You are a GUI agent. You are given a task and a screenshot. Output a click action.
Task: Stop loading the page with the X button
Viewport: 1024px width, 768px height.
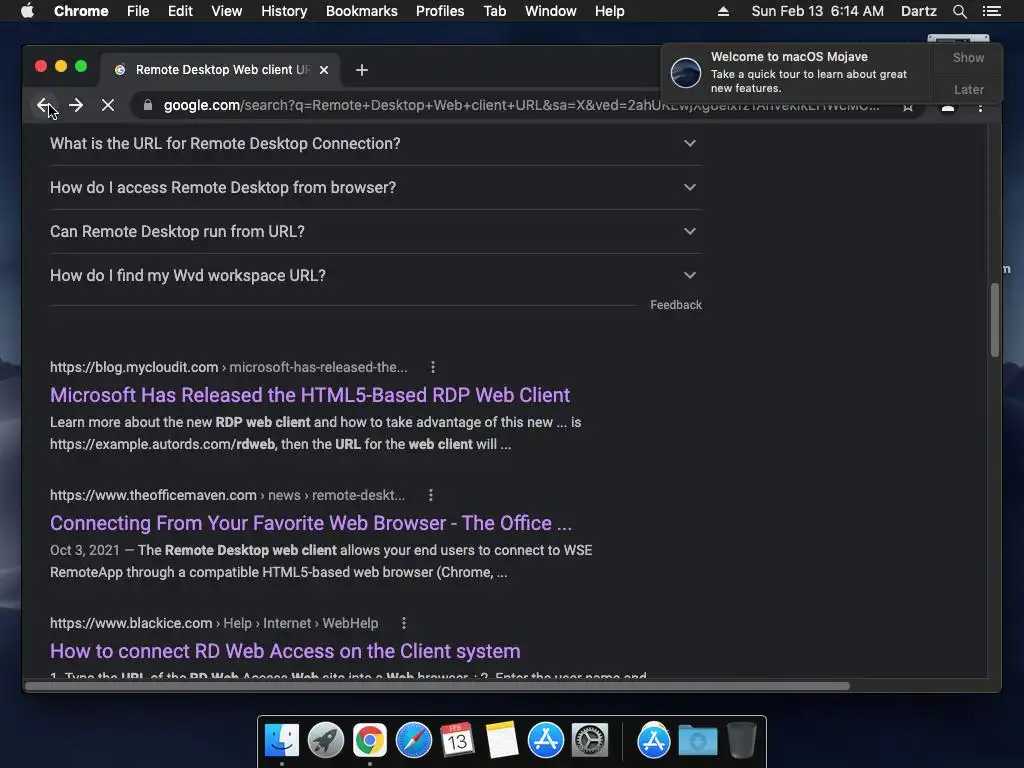coord(108,105)
